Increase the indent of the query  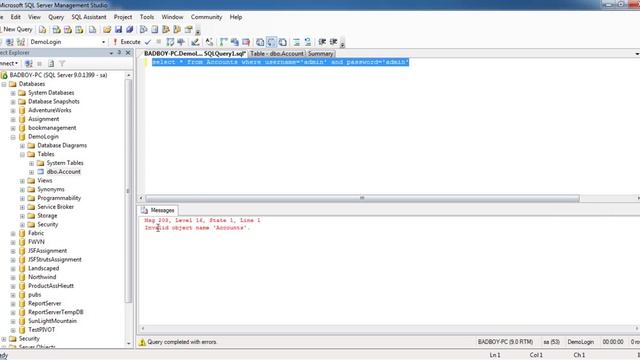[x=333, y=42]
